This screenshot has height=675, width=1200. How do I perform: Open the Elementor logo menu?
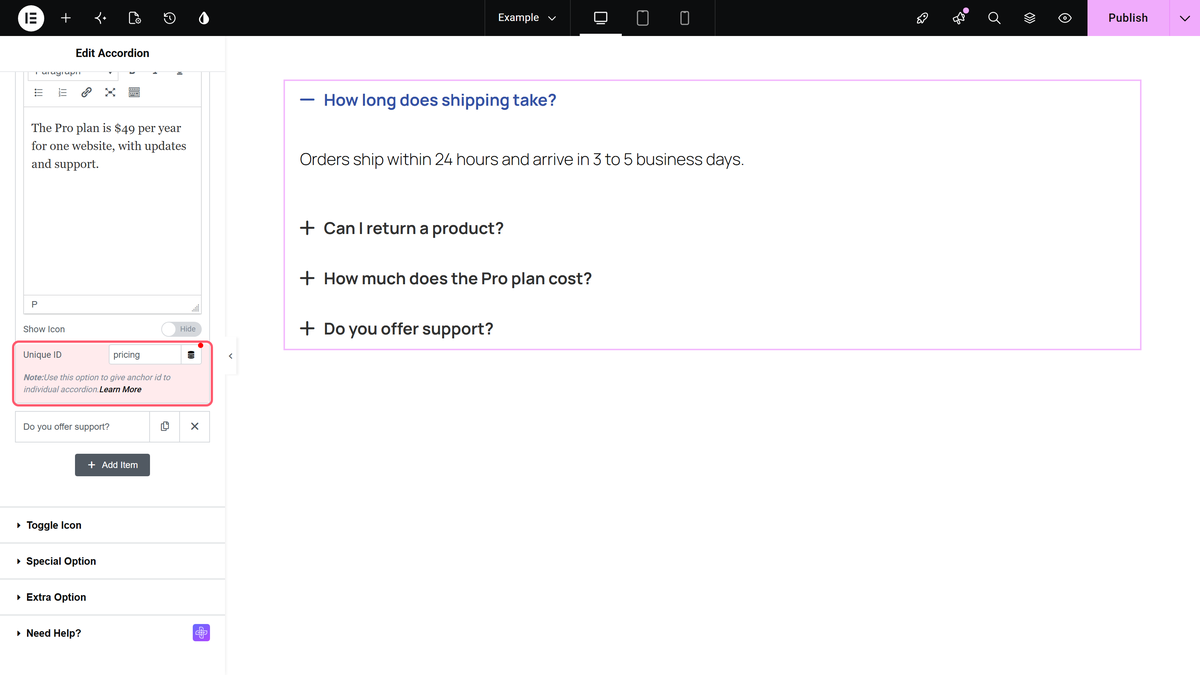click(x=31, y=18)
